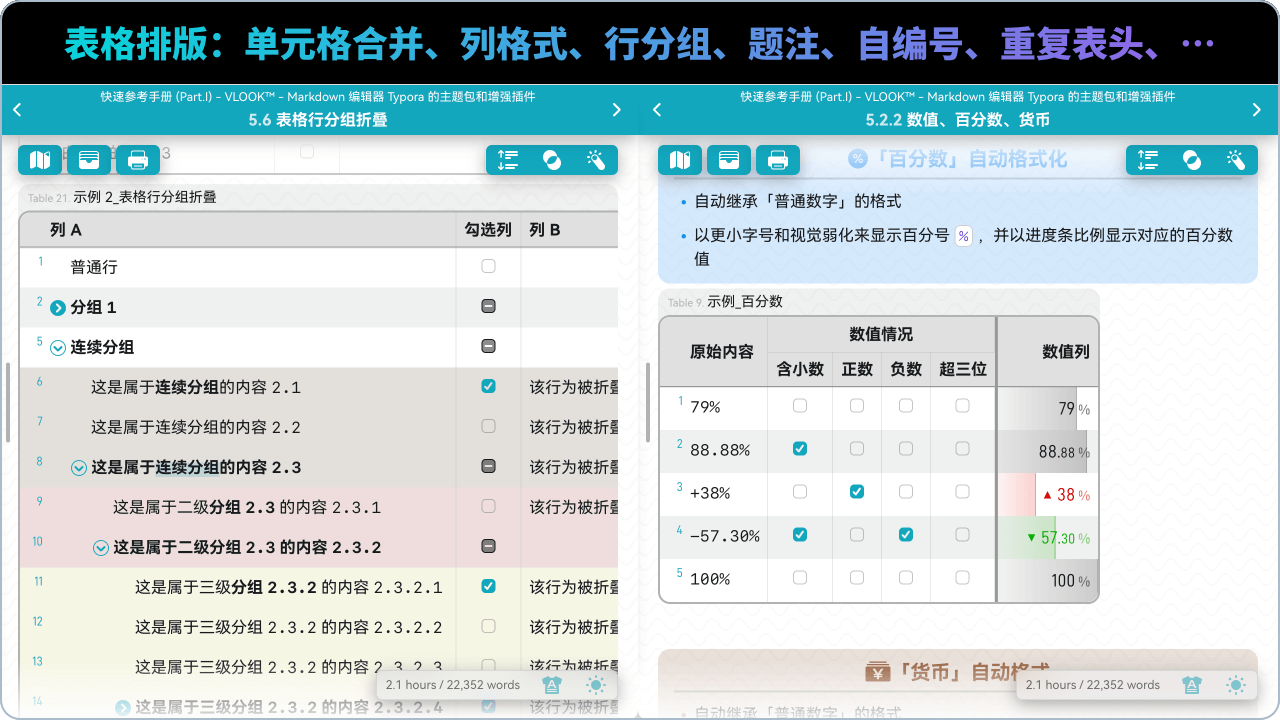
Task: Toggle light/dark sun icon, right panel
Action: tap(1236, 685)
